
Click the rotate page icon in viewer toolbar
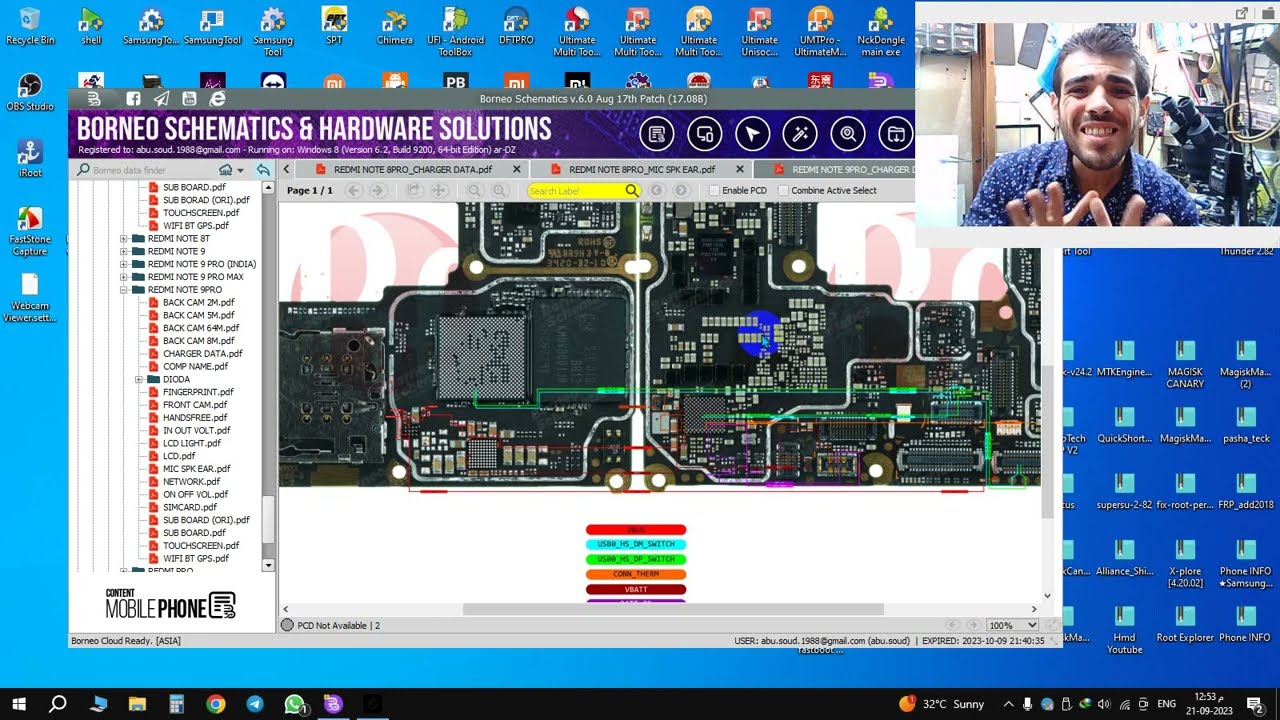click(414, 190)
